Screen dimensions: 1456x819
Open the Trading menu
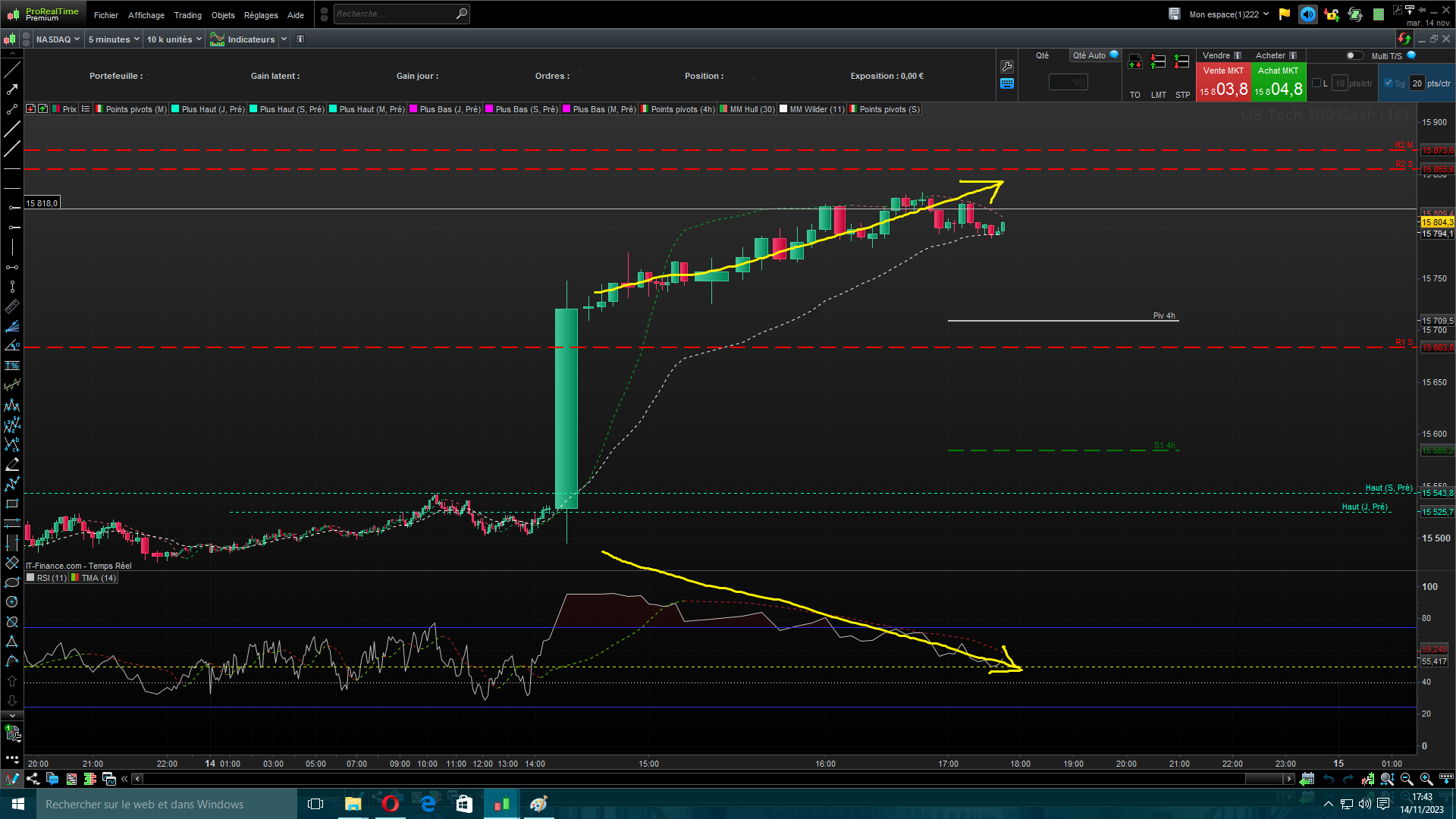tap(187, 15)
